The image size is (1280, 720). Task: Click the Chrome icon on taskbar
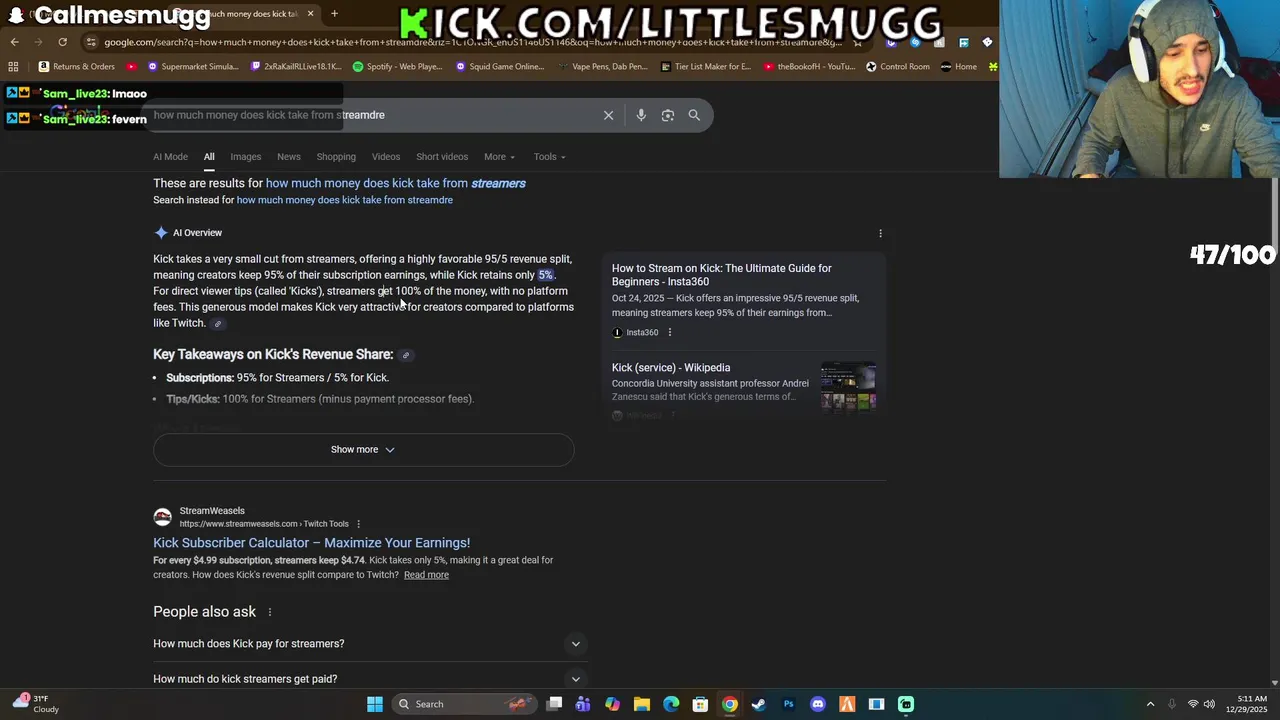click(x=730, y=704)
